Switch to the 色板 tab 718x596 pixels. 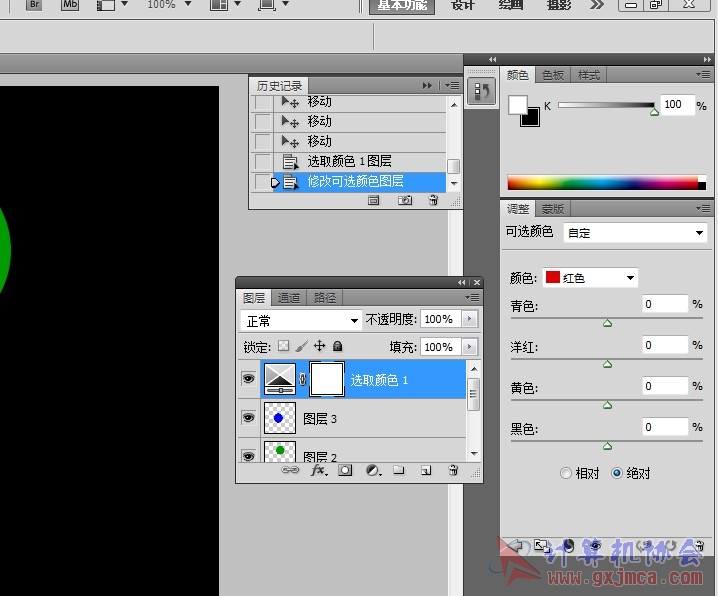point(553,75)
